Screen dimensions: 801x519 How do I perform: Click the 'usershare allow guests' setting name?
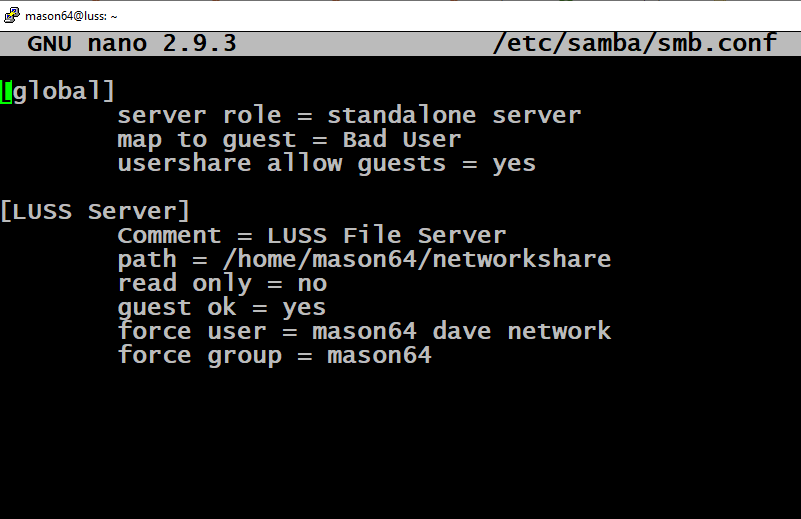281,164
